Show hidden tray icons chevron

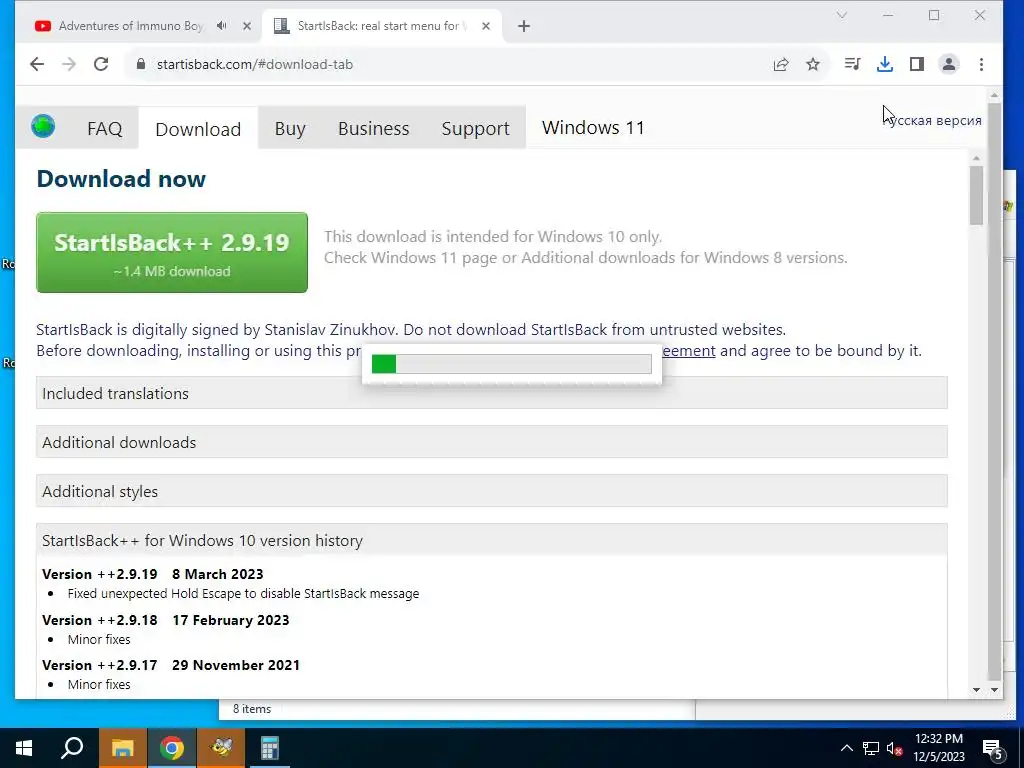[x=846, y=748]
